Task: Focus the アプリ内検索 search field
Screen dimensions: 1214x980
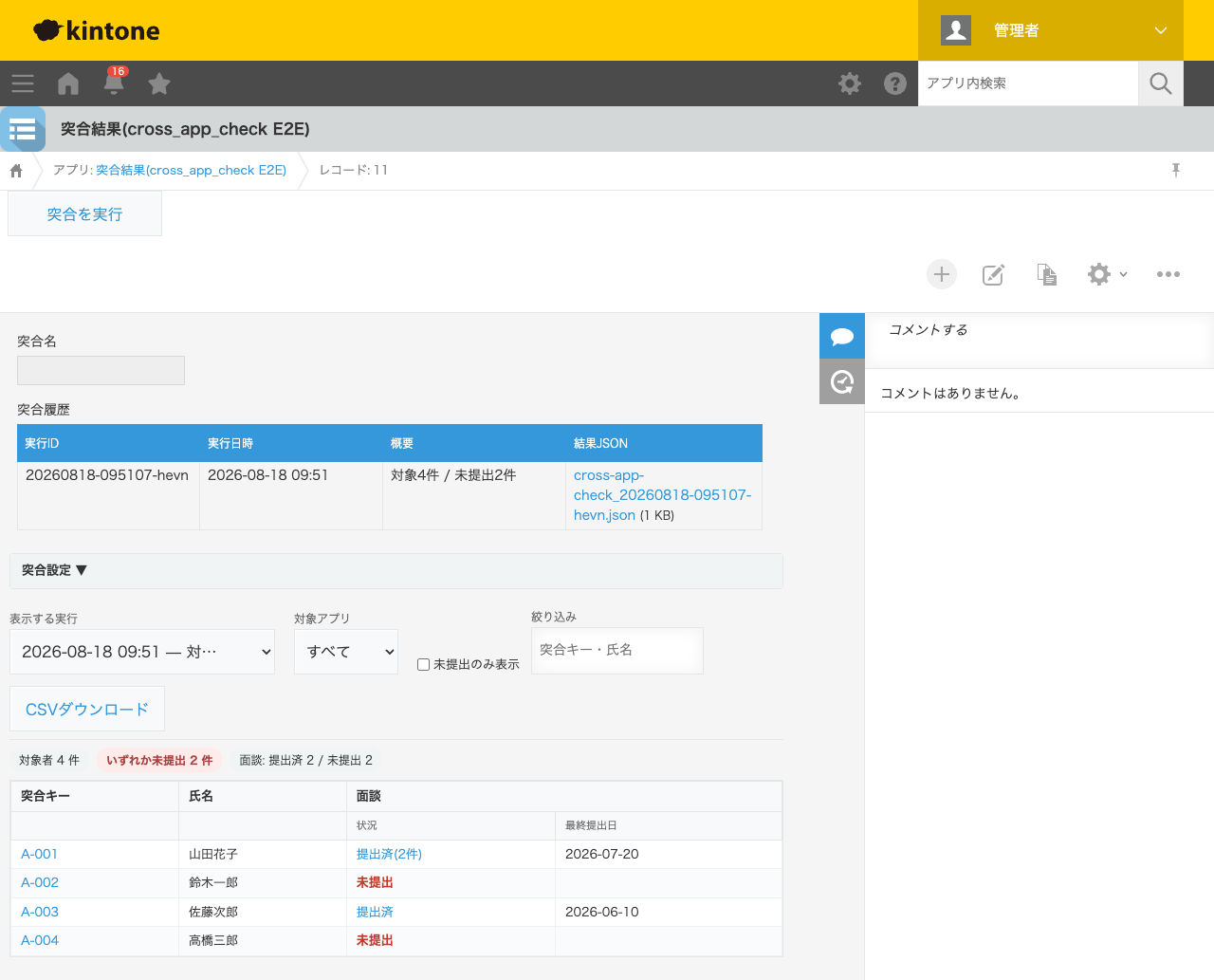Action: coord(1028,83)
